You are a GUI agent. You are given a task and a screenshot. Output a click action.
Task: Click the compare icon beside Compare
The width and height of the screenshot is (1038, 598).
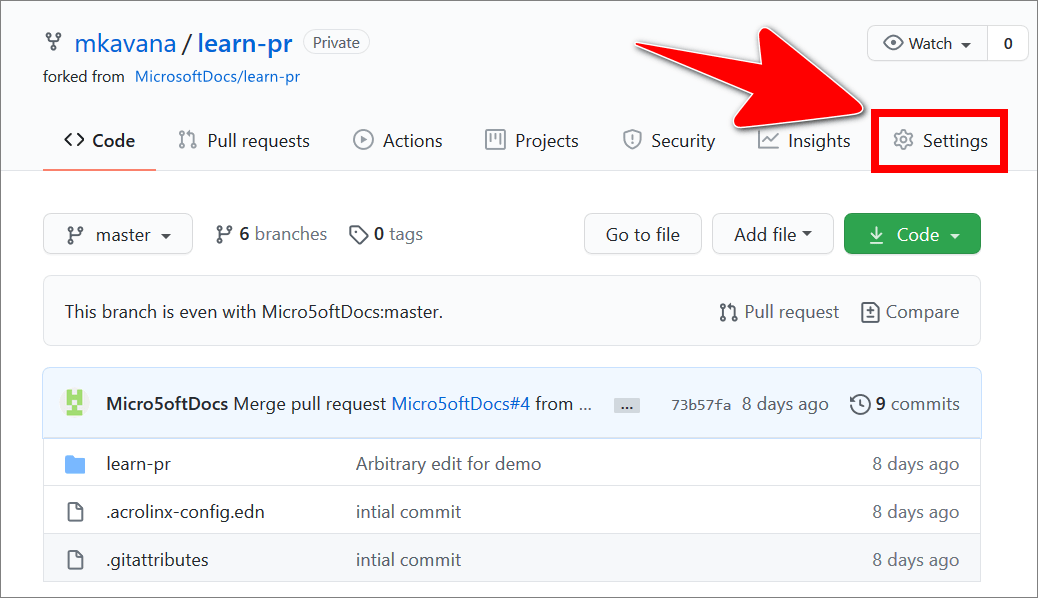coord(870,312)
